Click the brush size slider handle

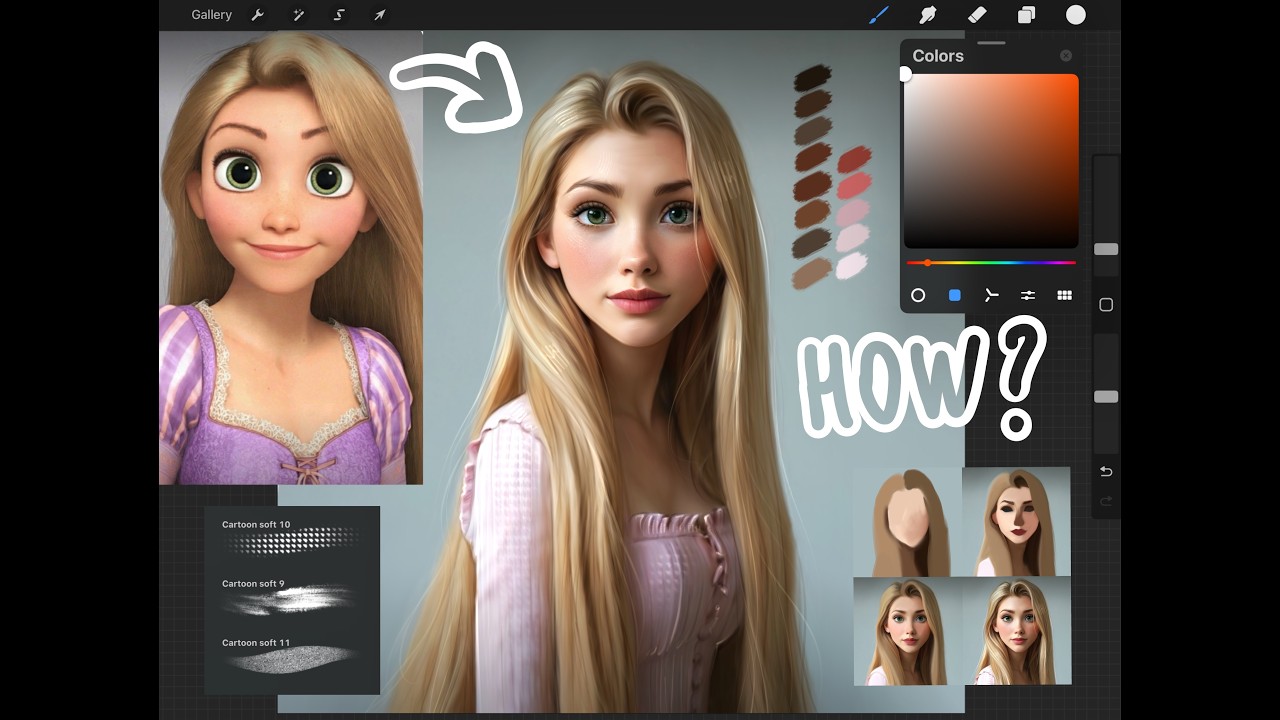(1106, 249)
